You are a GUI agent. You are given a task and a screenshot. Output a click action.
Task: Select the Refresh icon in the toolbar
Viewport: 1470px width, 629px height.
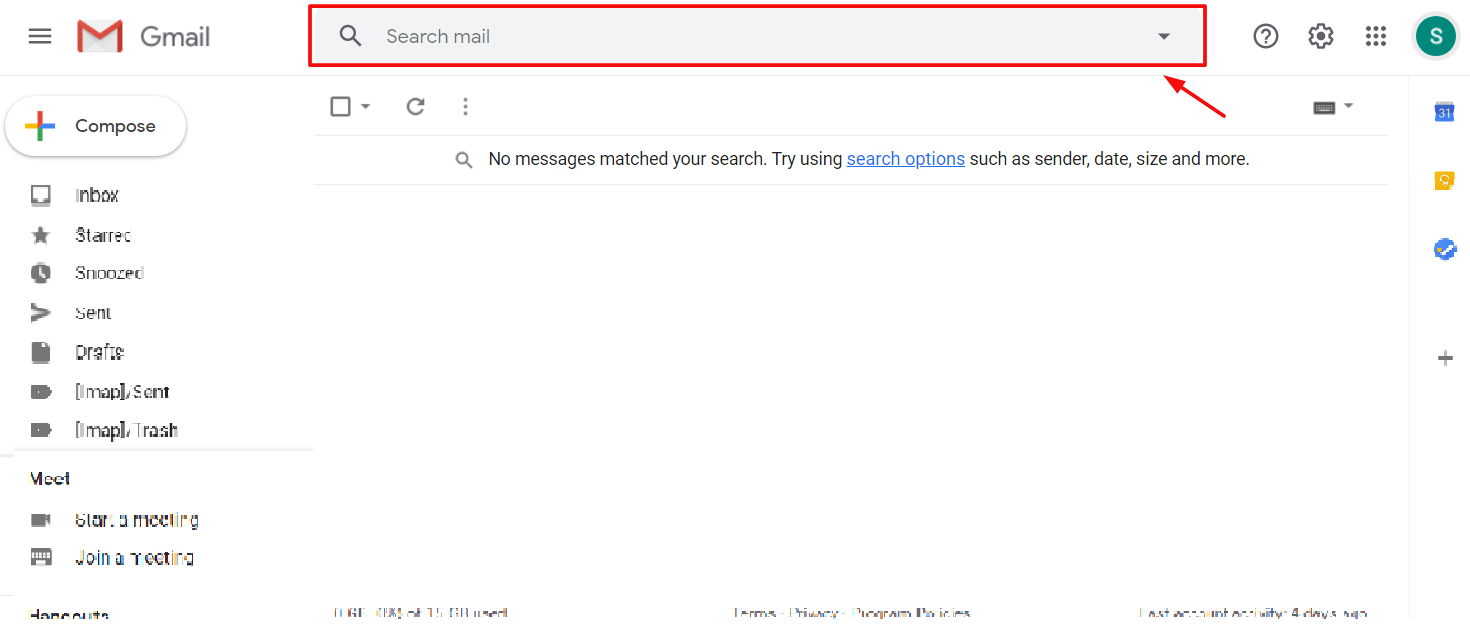(415, 106)
